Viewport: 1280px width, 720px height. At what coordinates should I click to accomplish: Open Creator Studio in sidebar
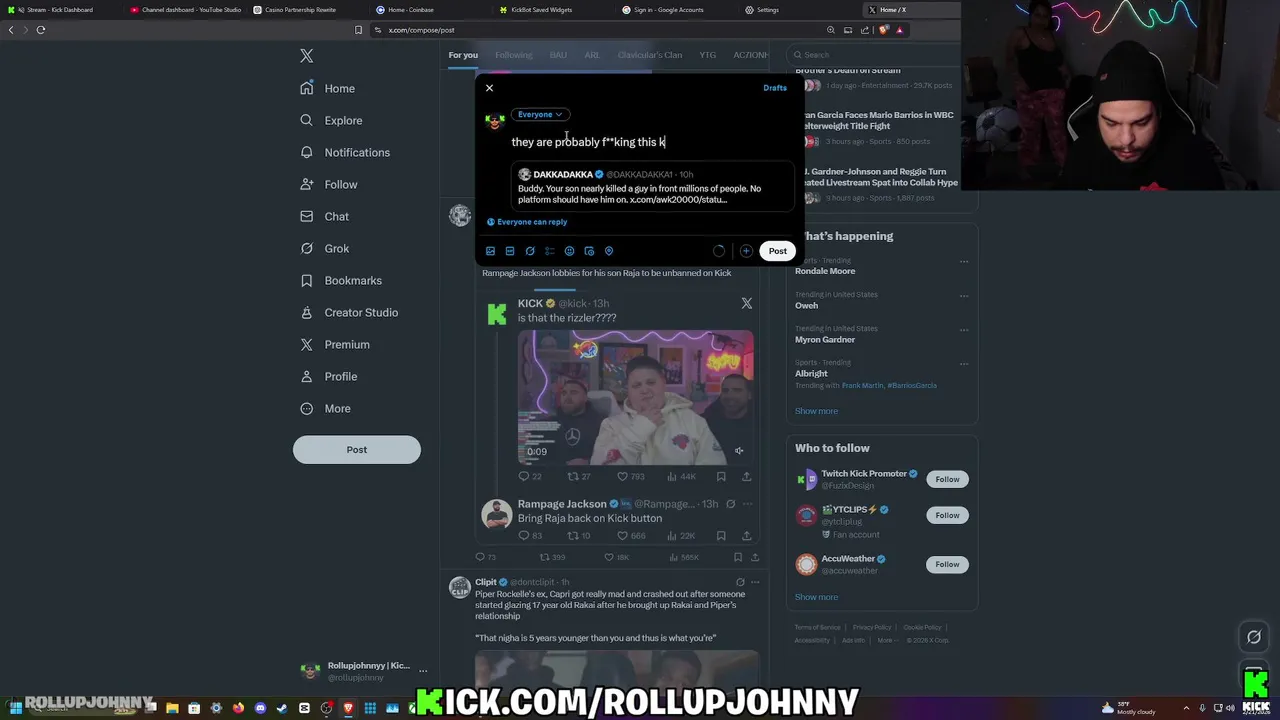coord(349,312)
